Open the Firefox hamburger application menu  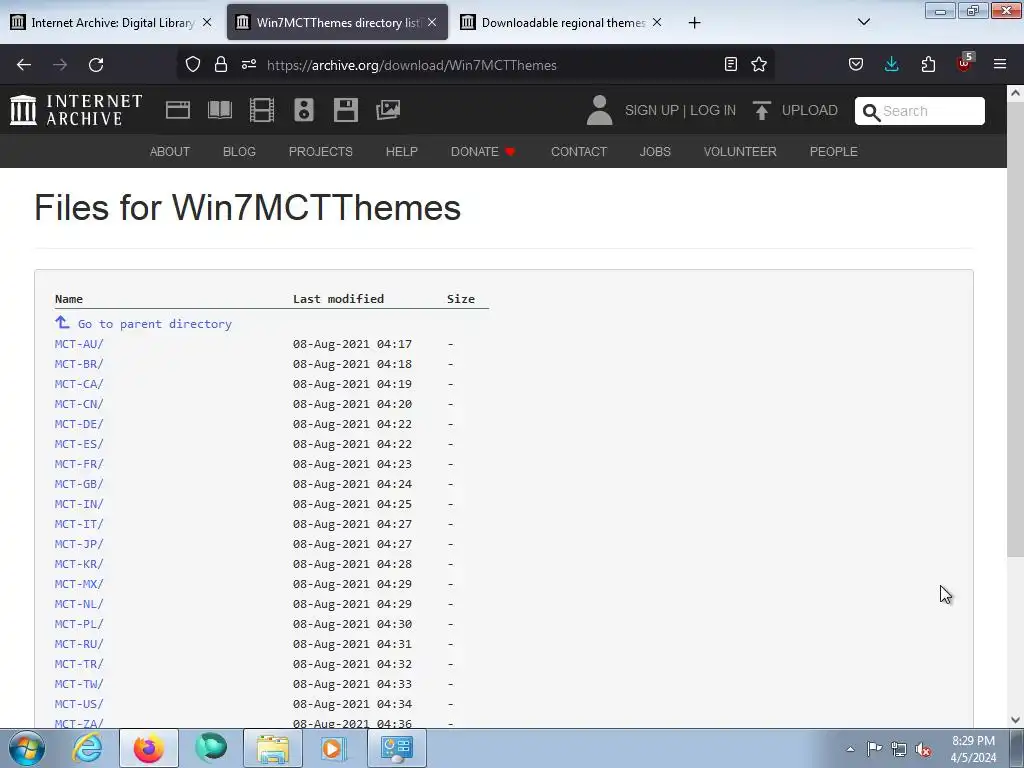pos(1000,64)
